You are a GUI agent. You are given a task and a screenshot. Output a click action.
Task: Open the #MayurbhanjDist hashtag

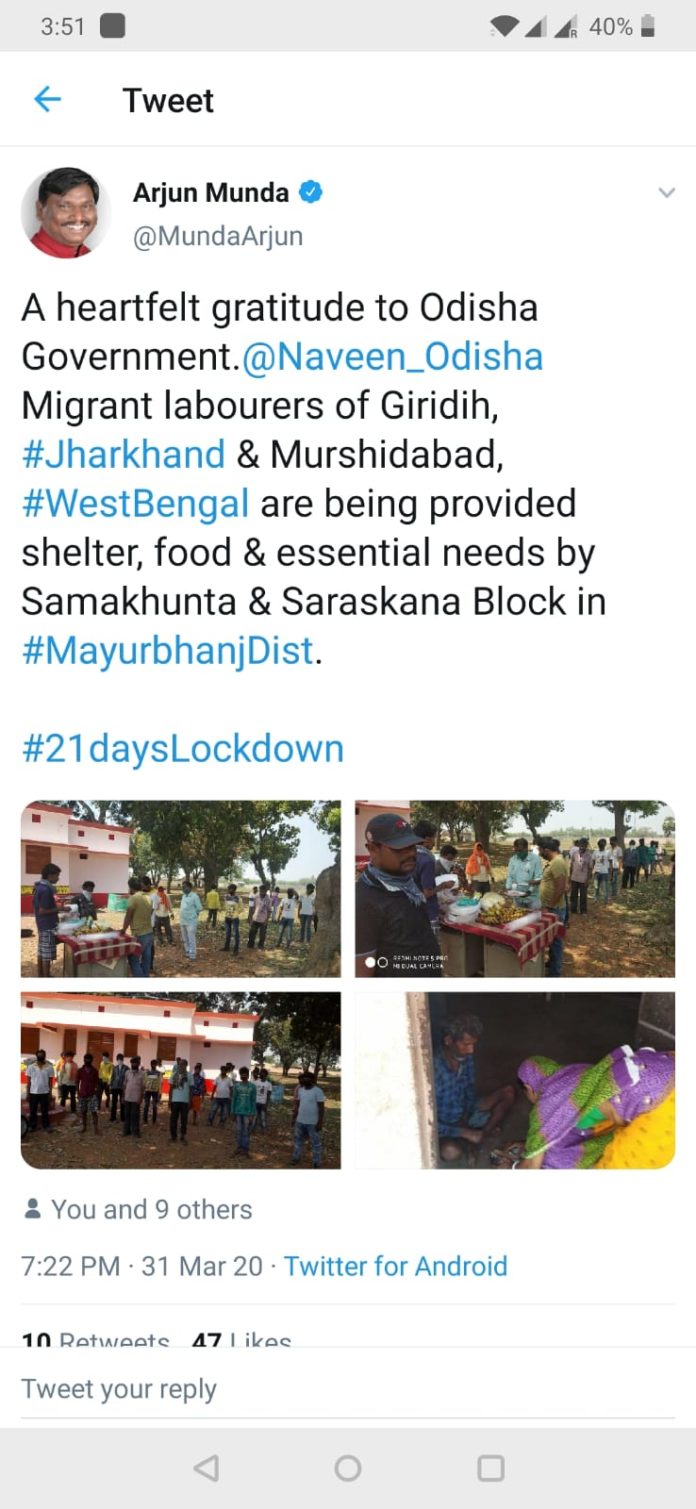tap(168, 651)
